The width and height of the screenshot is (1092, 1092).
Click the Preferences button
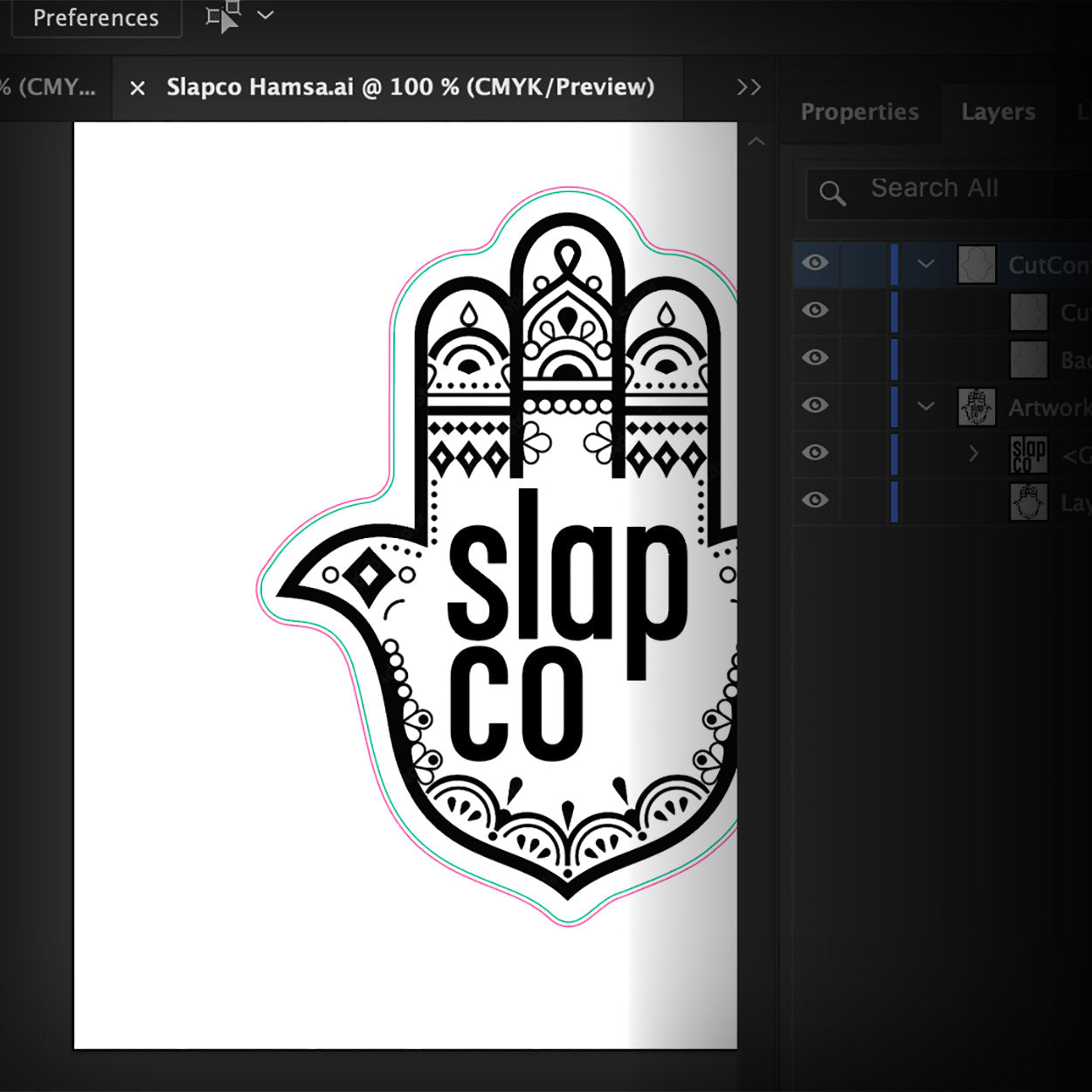tap(96, 17)
